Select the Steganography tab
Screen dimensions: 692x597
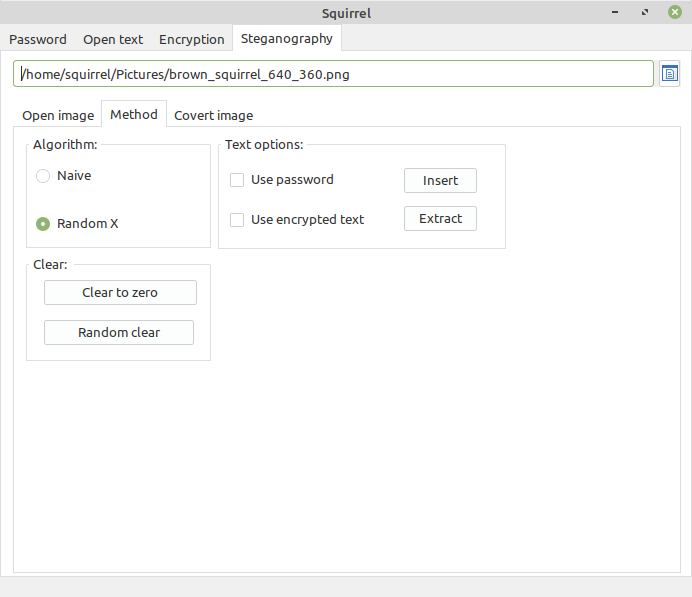tap(286, 39)
